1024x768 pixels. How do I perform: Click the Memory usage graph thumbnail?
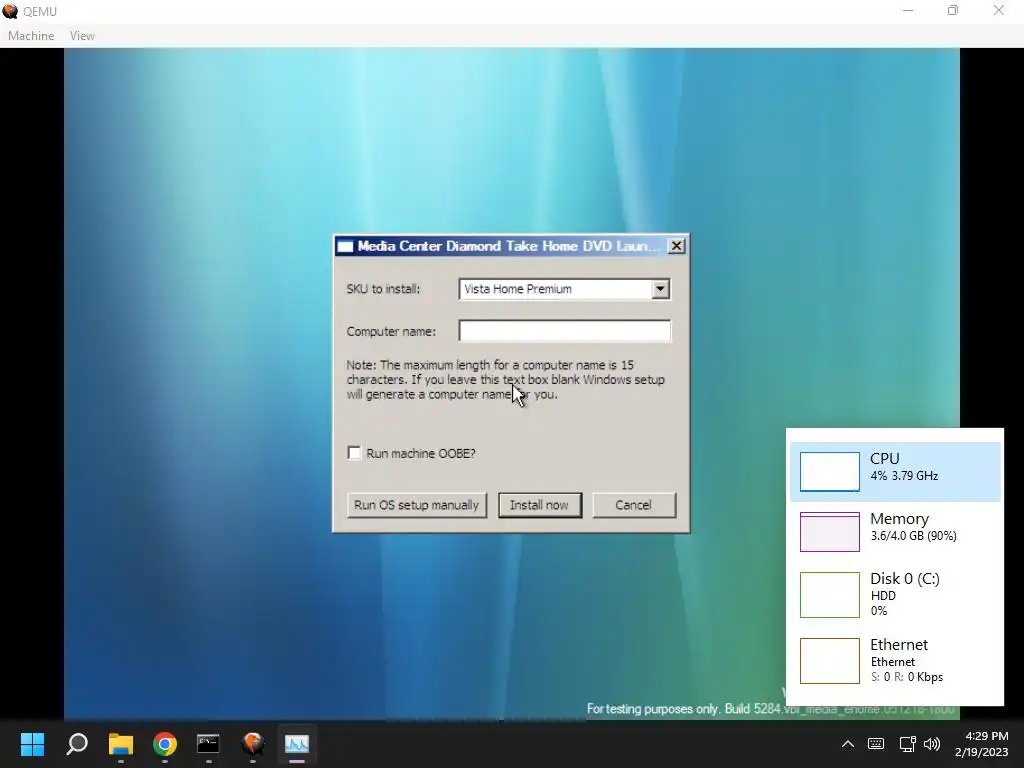[829, 532]
